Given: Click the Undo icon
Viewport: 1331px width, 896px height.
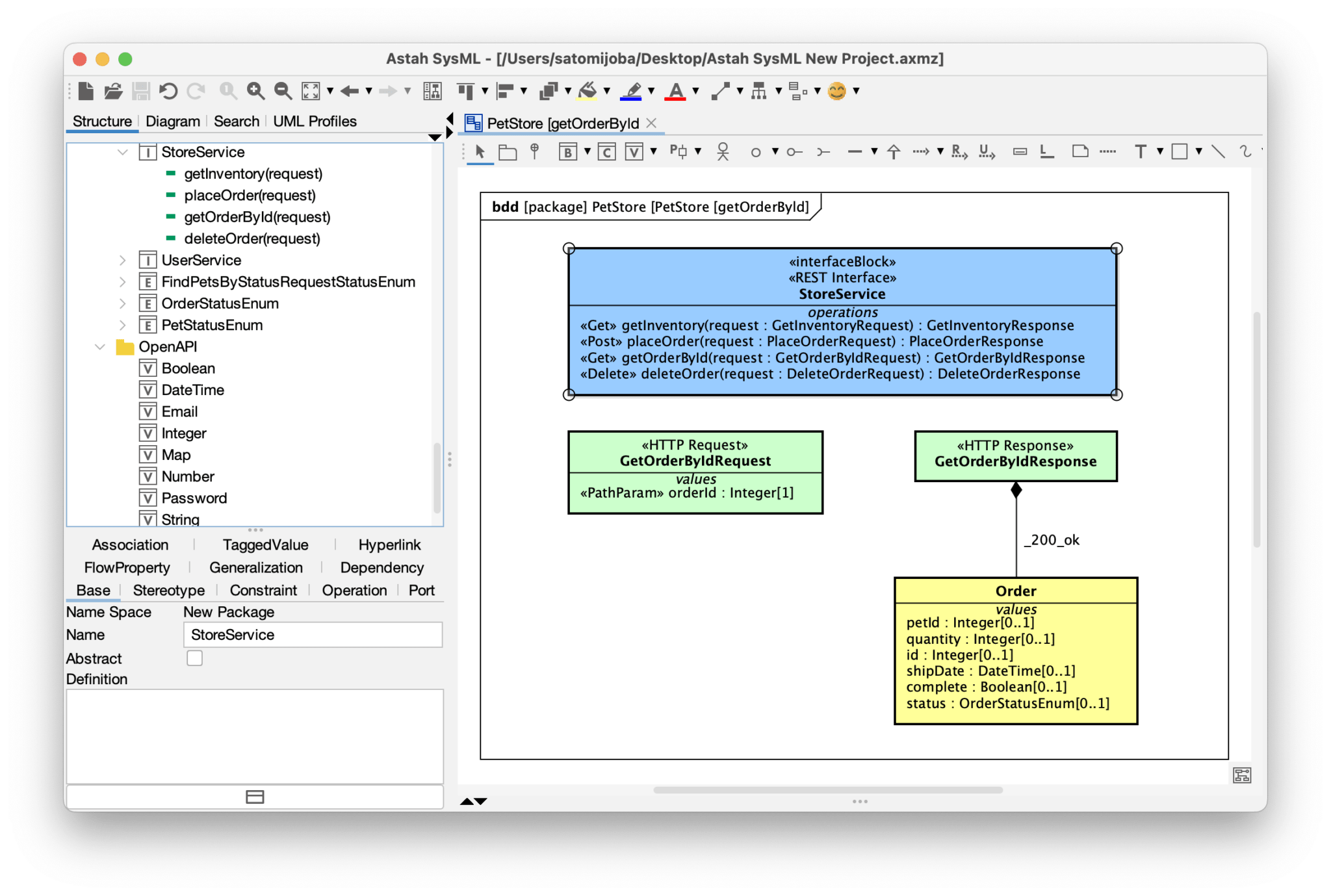Looking at the screenshot, I should (x=168, y=90).
